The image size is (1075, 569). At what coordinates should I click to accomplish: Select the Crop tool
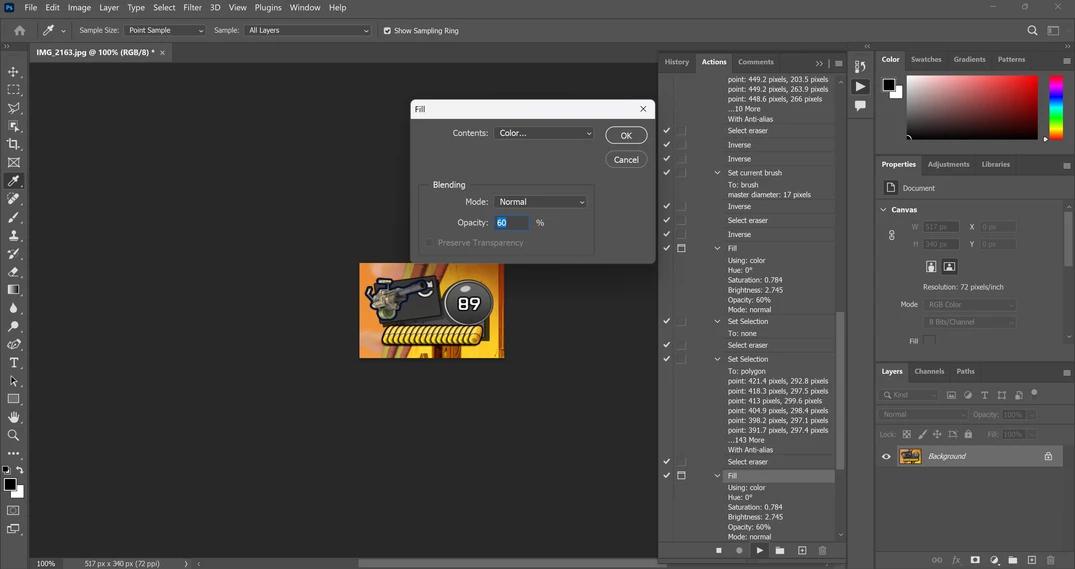coord(14,144)
